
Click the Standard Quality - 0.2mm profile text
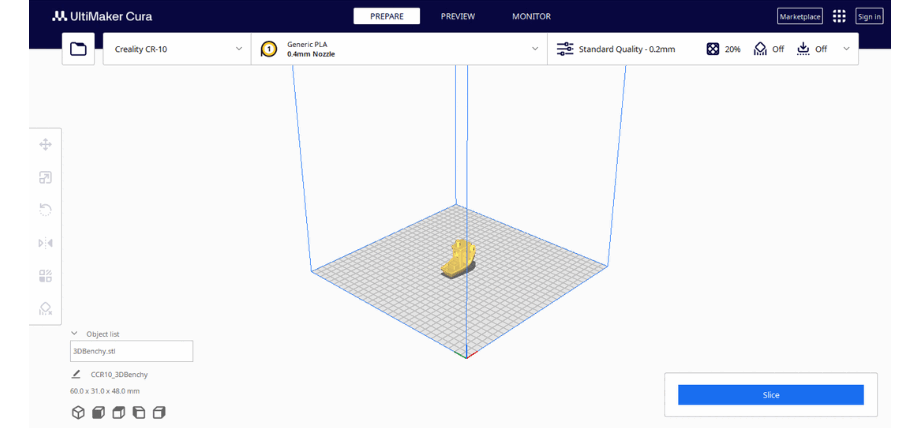pos(627,49)
